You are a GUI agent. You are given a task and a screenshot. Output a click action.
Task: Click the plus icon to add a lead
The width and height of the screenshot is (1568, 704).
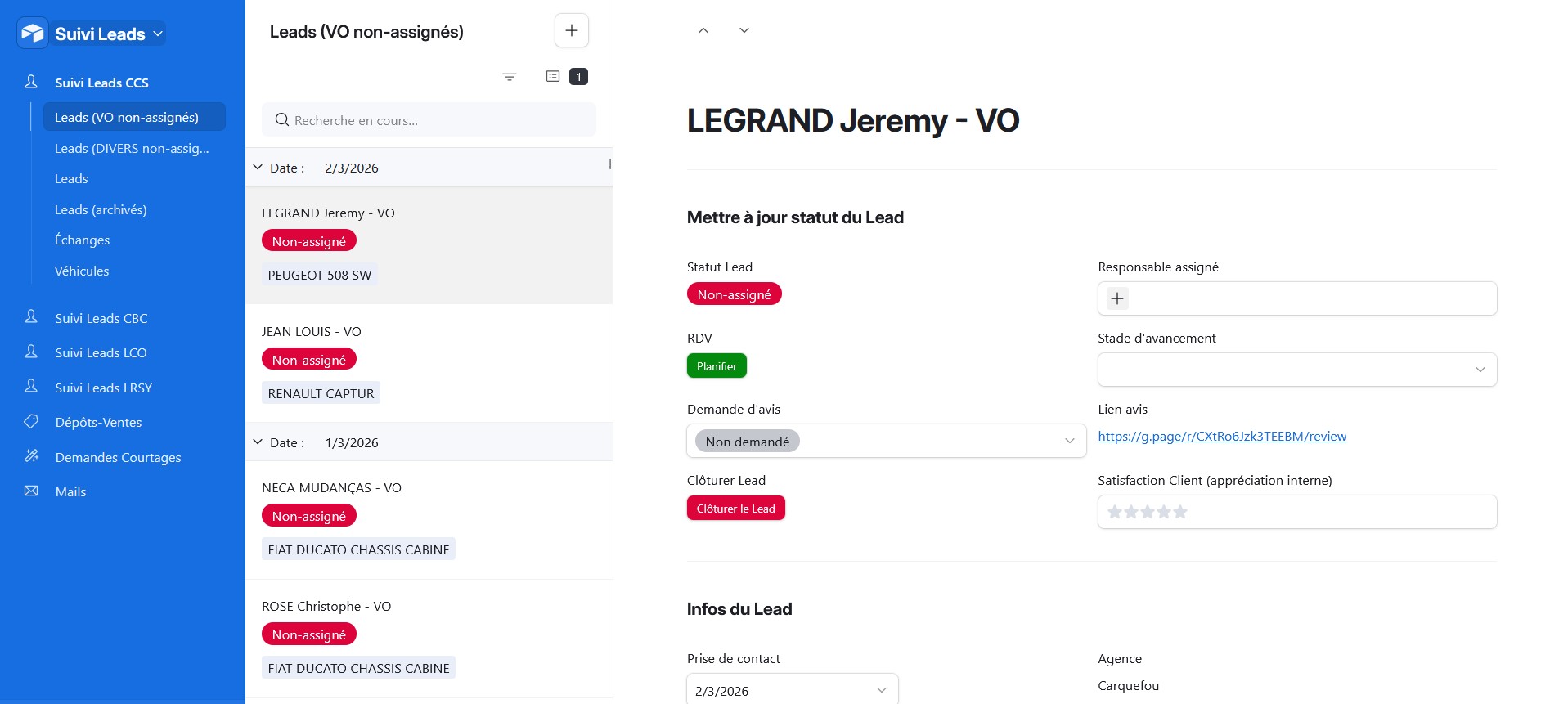tap(572, 31)
